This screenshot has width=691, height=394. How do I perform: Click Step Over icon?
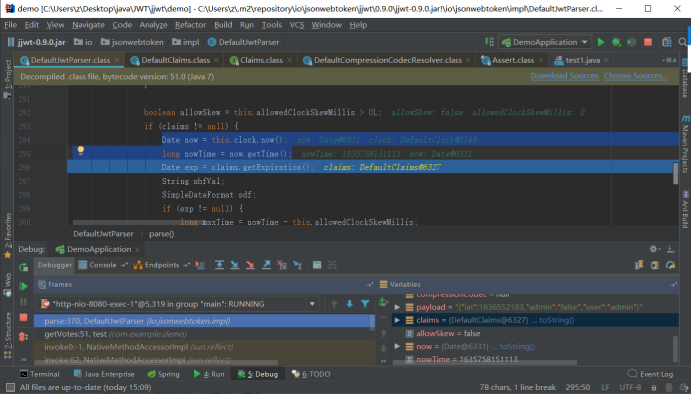(219, 265)
